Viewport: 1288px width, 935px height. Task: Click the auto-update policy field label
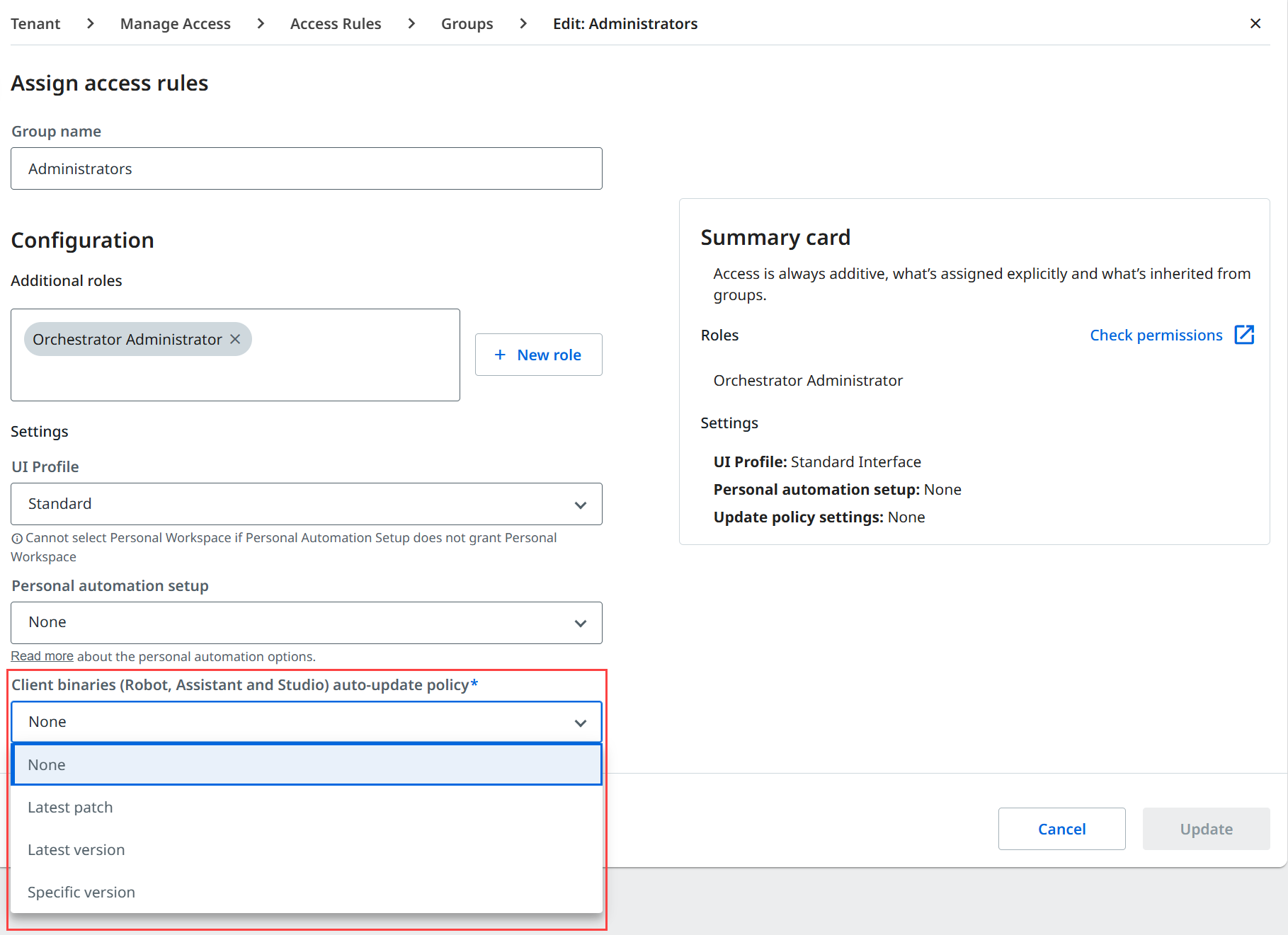pos(245,684)
